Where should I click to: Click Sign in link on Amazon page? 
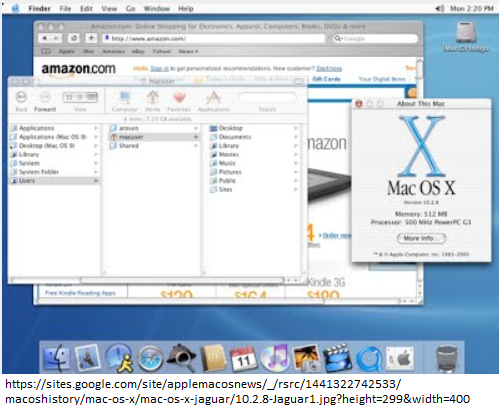coord(159,68)
